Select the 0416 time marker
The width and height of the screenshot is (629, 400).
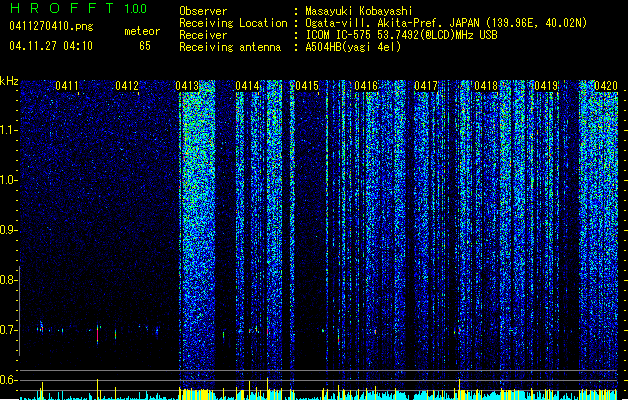(x=366, y=86)
